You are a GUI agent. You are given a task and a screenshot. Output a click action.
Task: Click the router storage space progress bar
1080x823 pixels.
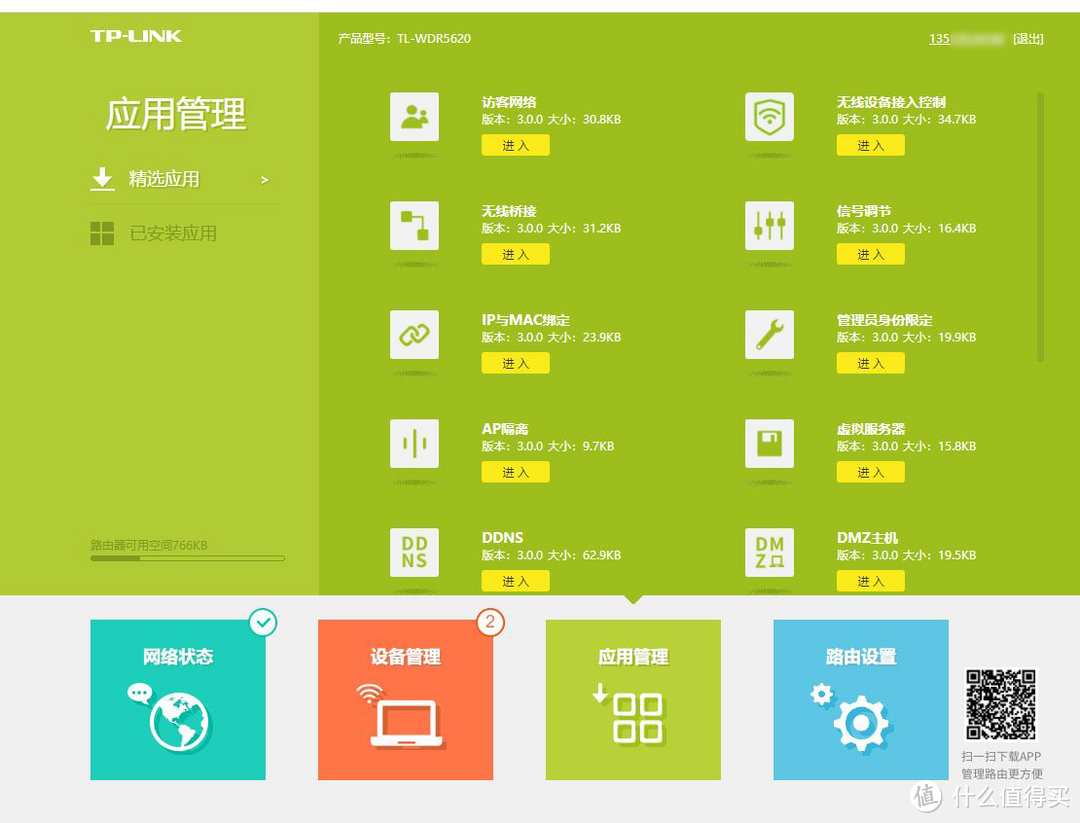(185, 559)
